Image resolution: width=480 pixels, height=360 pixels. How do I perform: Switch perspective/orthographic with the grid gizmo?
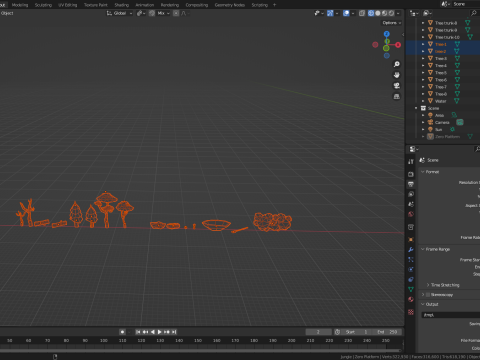397,96
